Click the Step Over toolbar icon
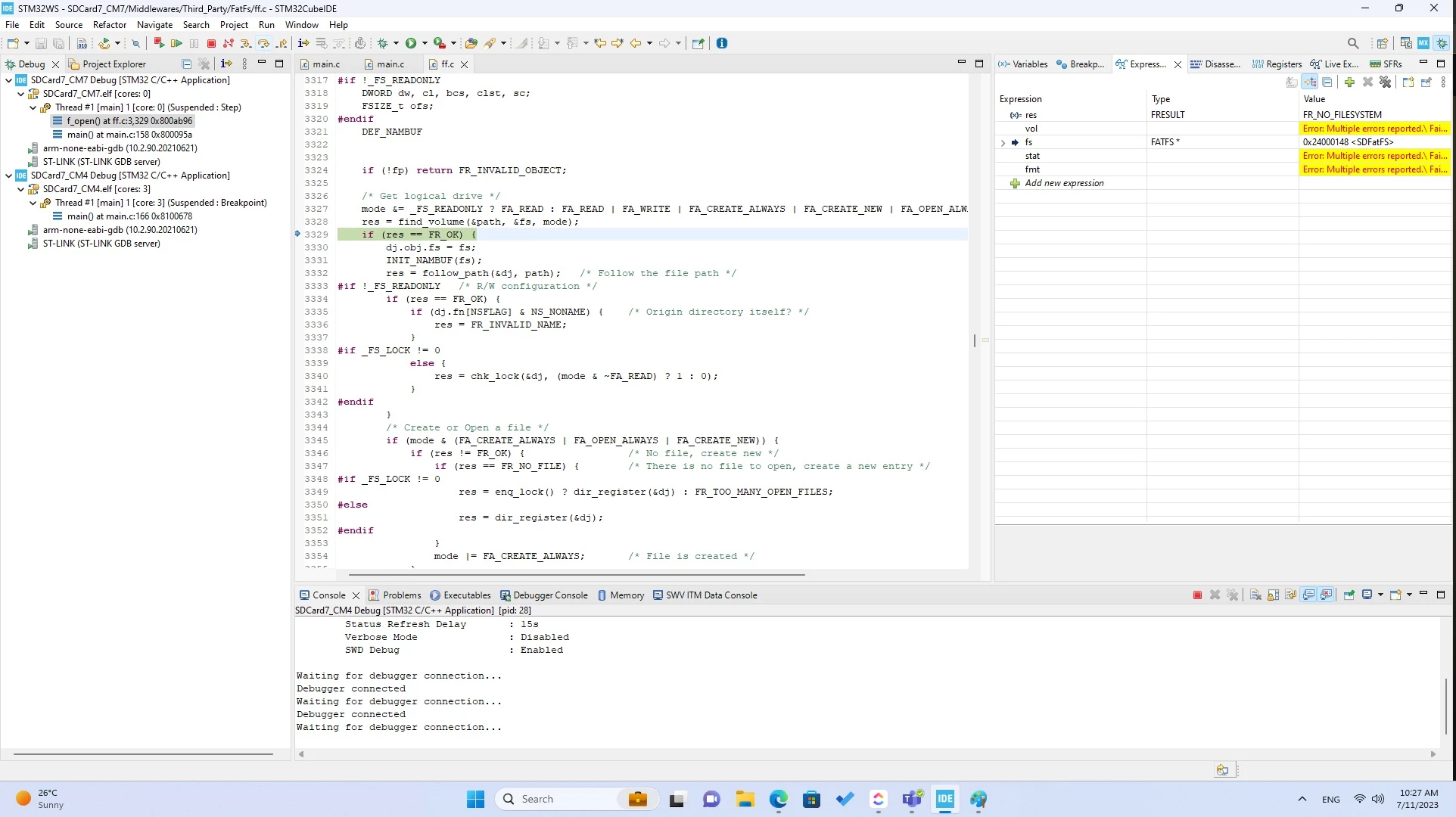 (x=263, y=43)
